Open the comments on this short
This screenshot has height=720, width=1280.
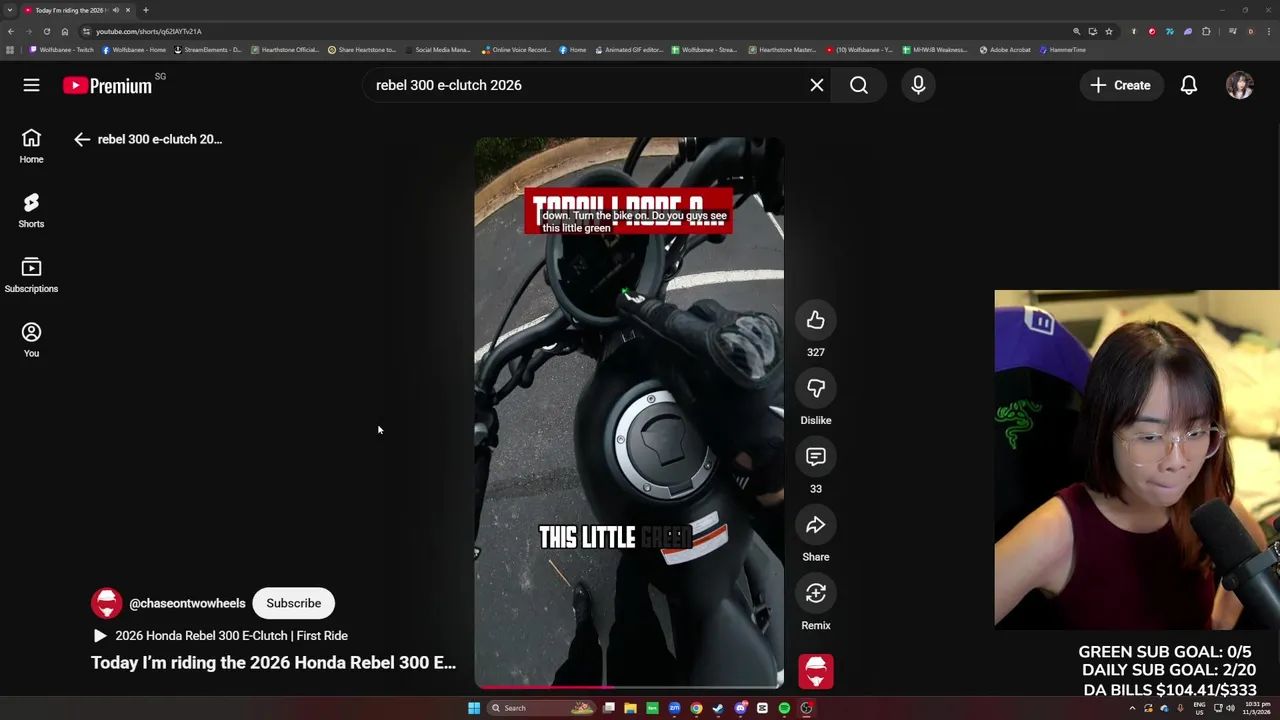816,456
